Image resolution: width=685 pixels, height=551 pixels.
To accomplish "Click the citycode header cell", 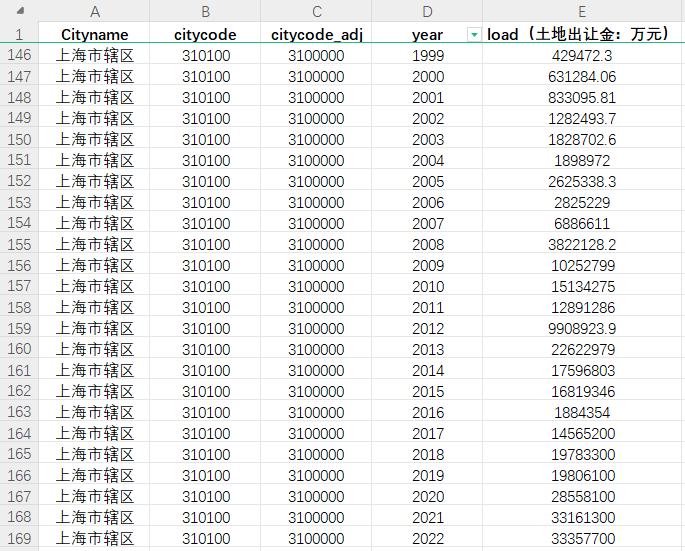I will tap(205, 34).
